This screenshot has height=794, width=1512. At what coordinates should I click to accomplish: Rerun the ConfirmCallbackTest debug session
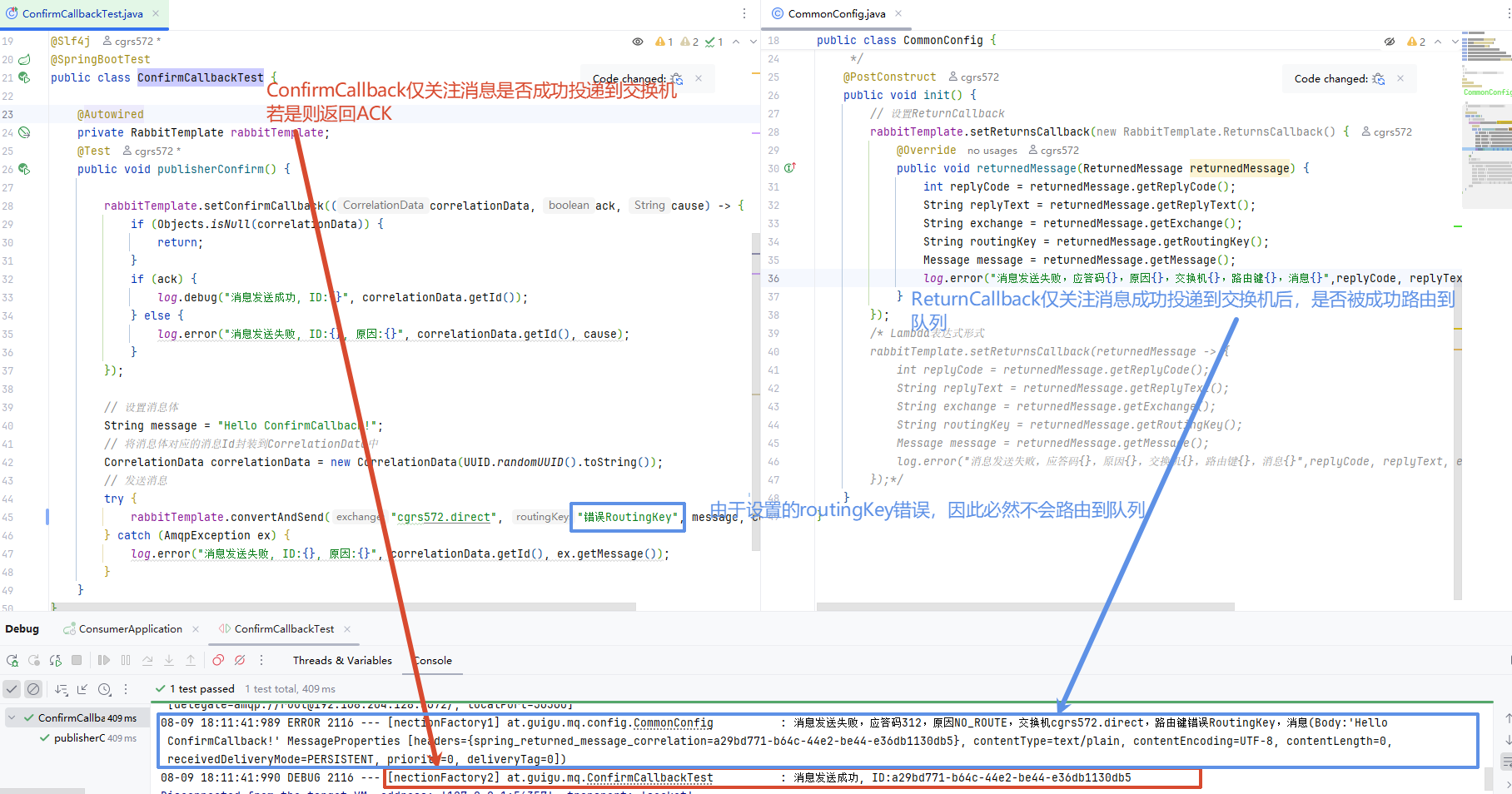(12, 660)
